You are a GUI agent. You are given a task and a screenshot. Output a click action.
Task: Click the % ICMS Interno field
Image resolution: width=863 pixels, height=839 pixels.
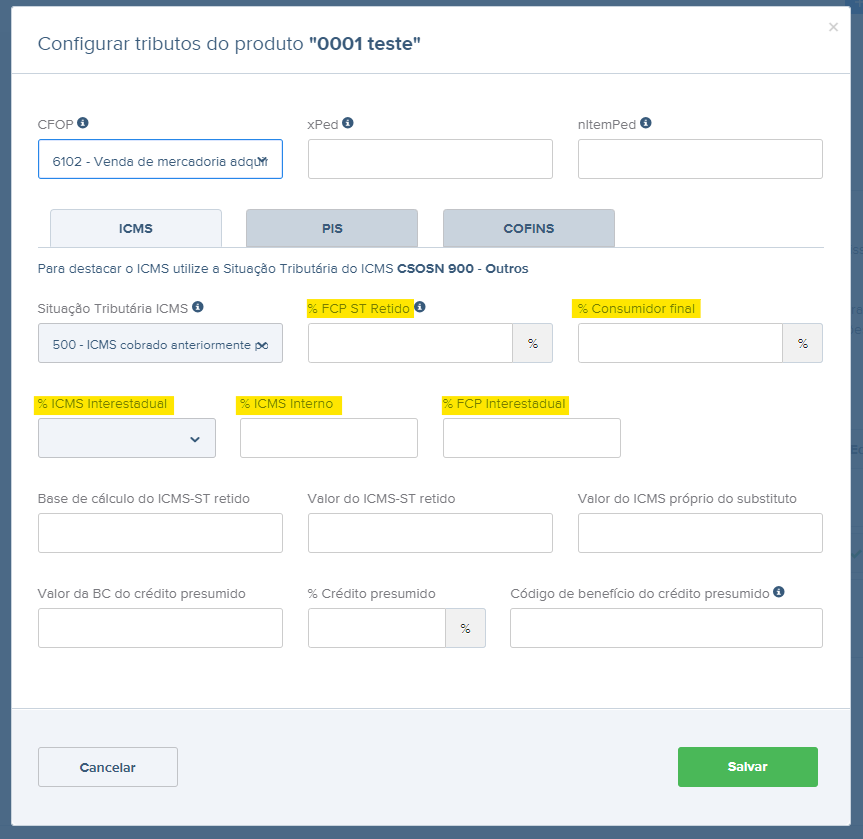click(329, 438)
